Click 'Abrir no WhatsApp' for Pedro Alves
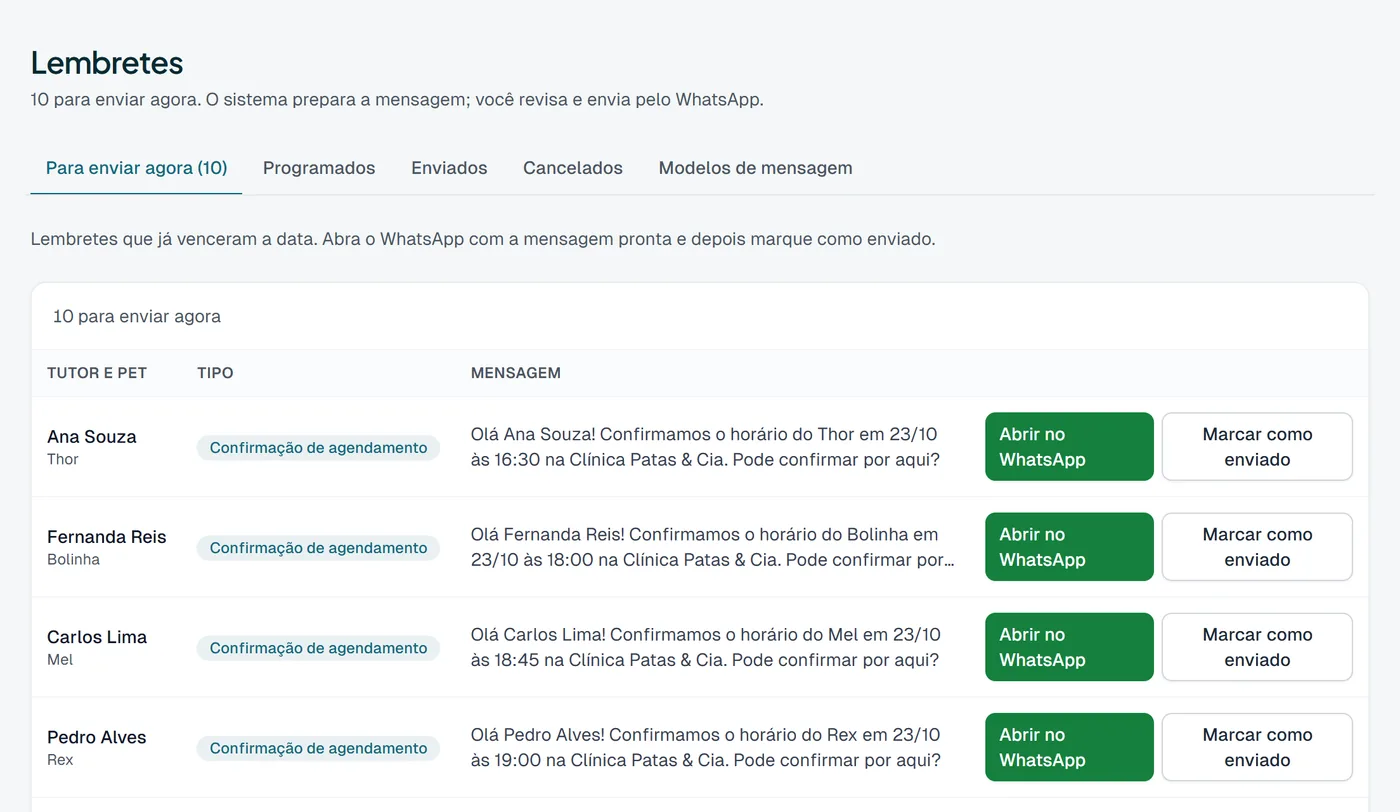 (1069, 747)
